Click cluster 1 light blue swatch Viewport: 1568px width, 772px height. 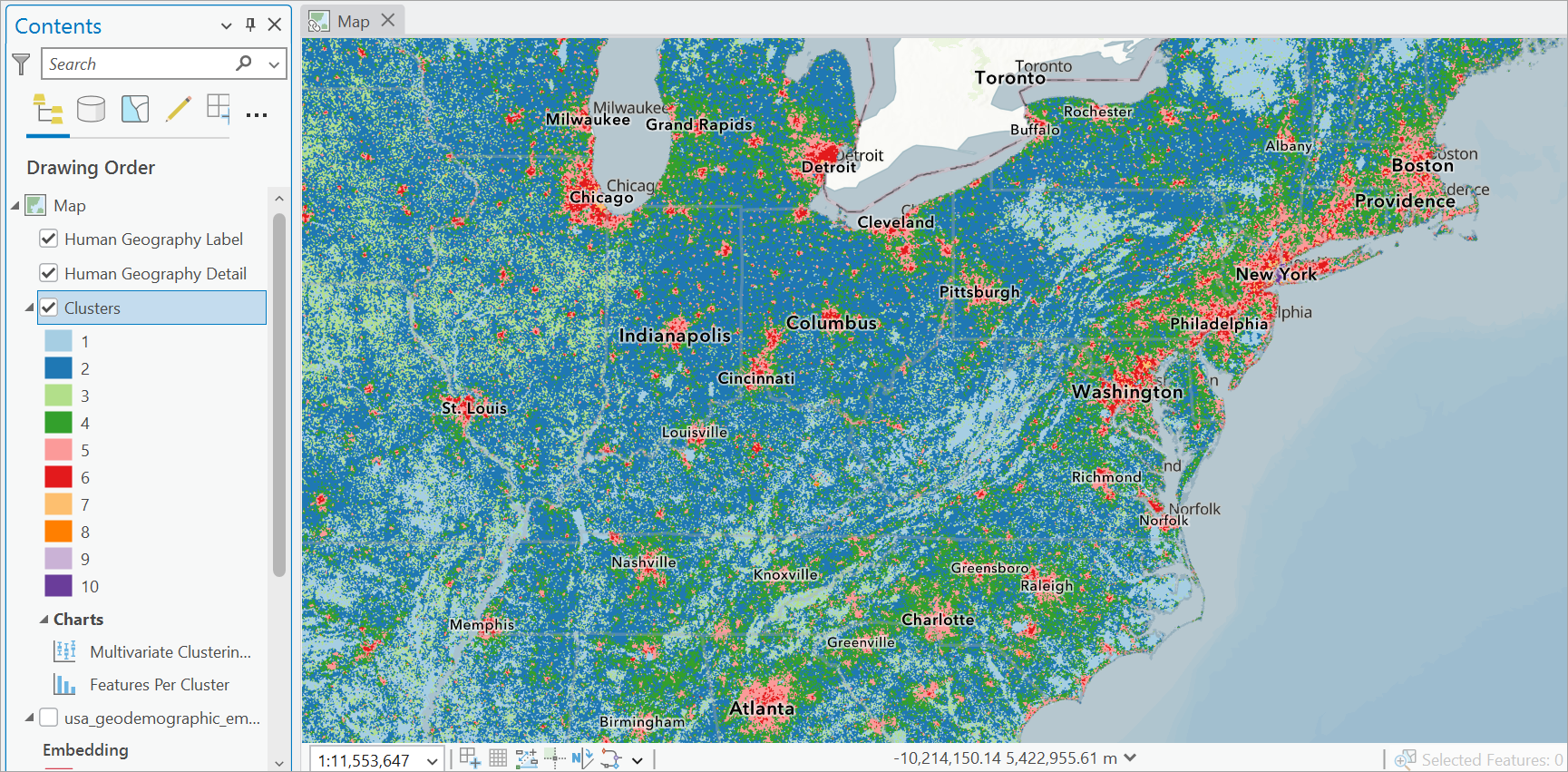(58, 341)
